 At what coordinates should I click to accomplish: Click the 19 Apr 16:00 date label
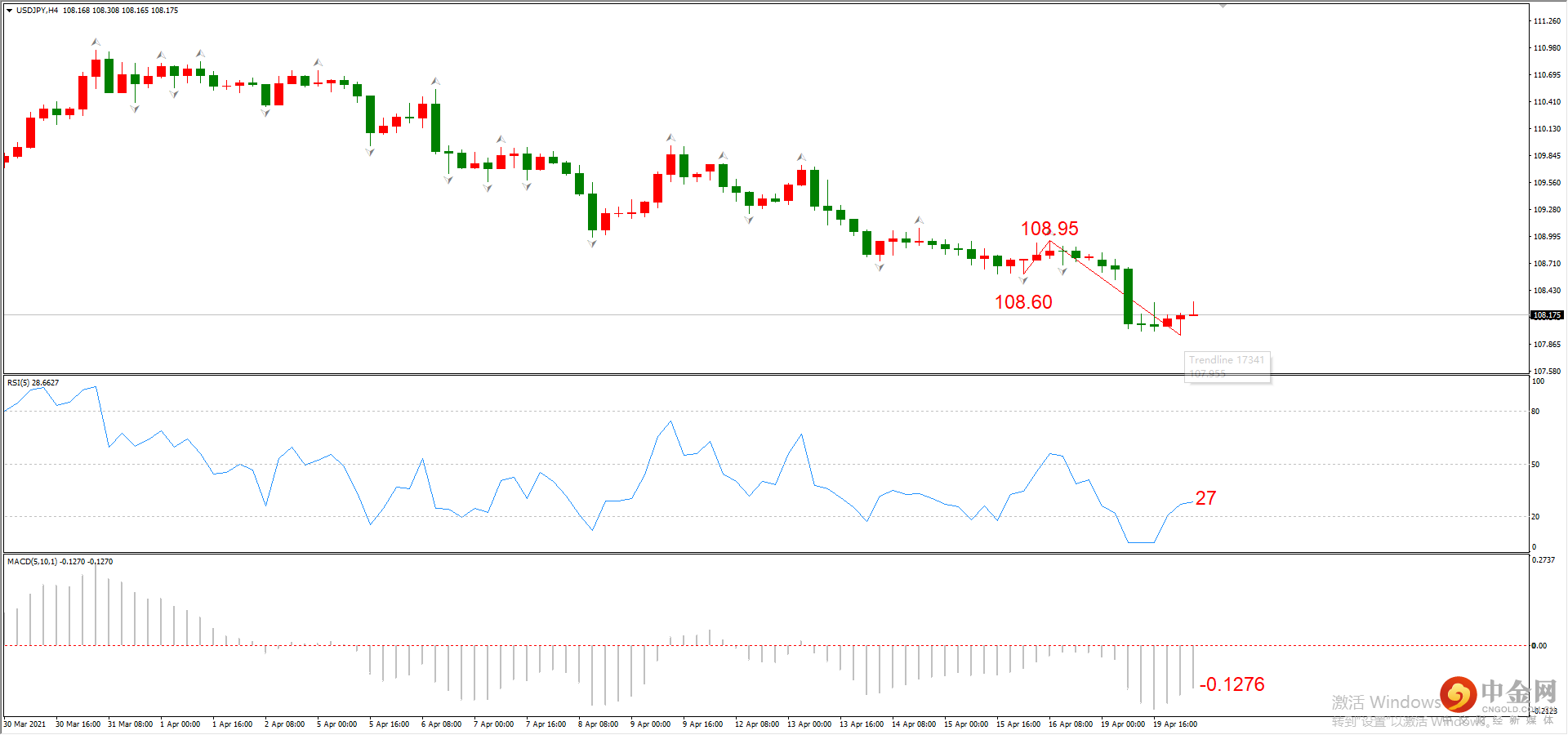pyautogui.click(x=1175, y=724)
